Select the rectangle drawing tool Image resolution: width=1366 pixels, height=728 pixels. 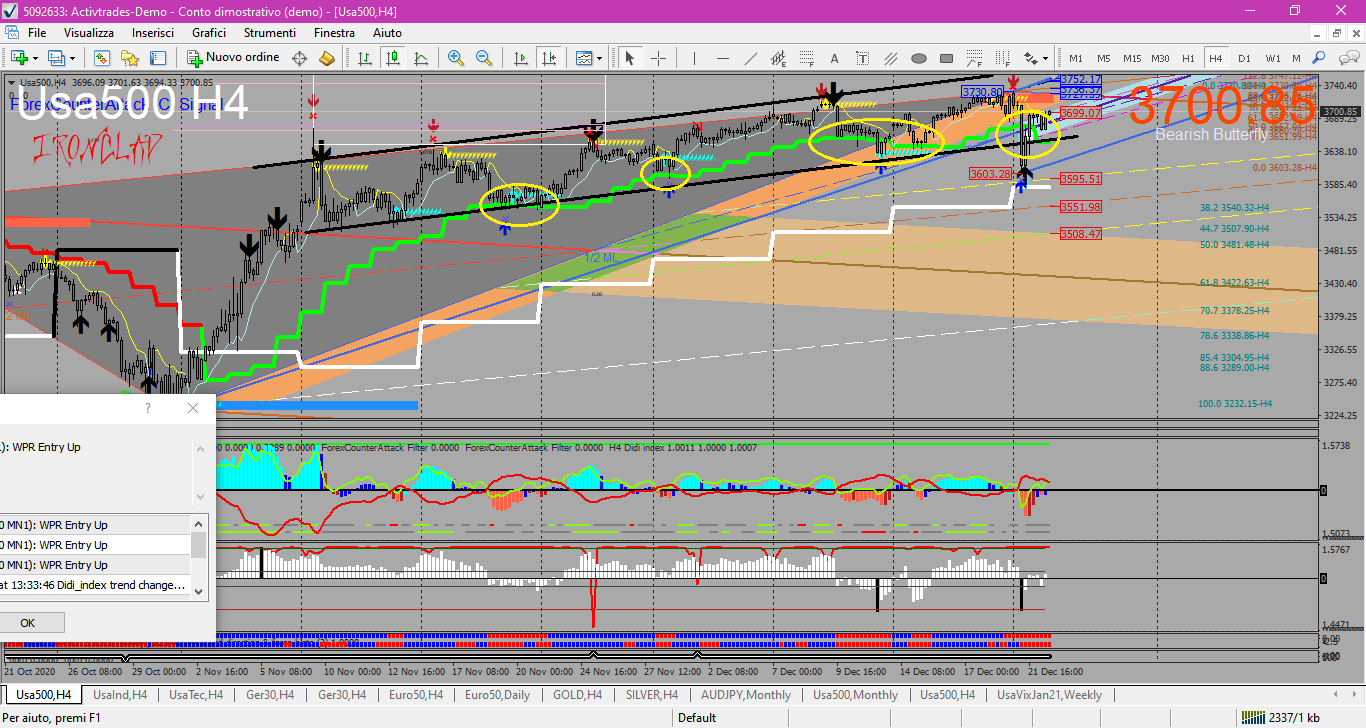pyautogui.click(x=947, y=58)
